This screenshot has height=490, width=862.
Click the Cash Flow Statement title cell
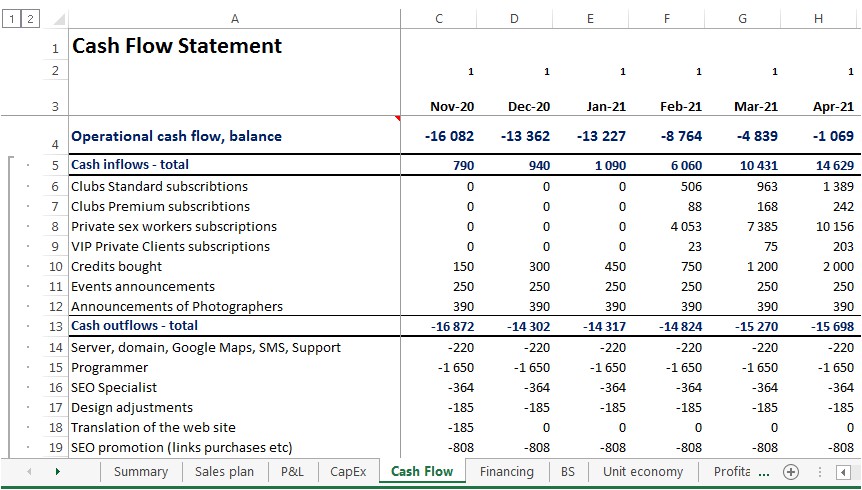[x=178, y=46]
